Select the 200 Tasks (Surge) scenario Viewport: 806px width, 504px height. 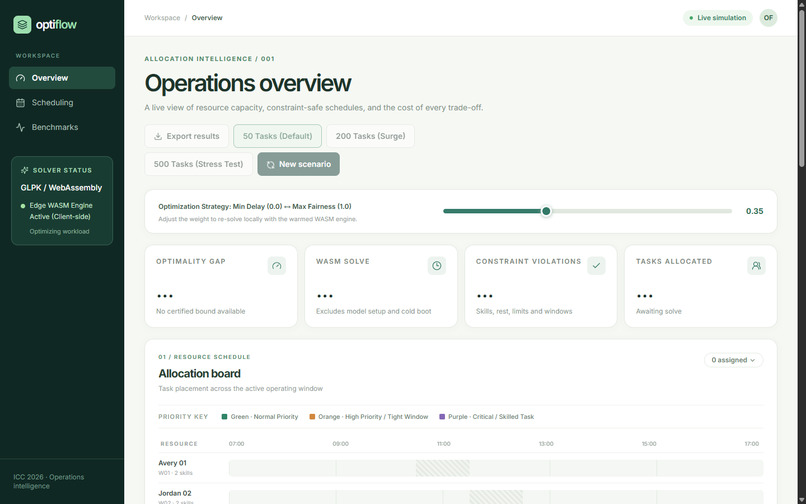[370, 136]
